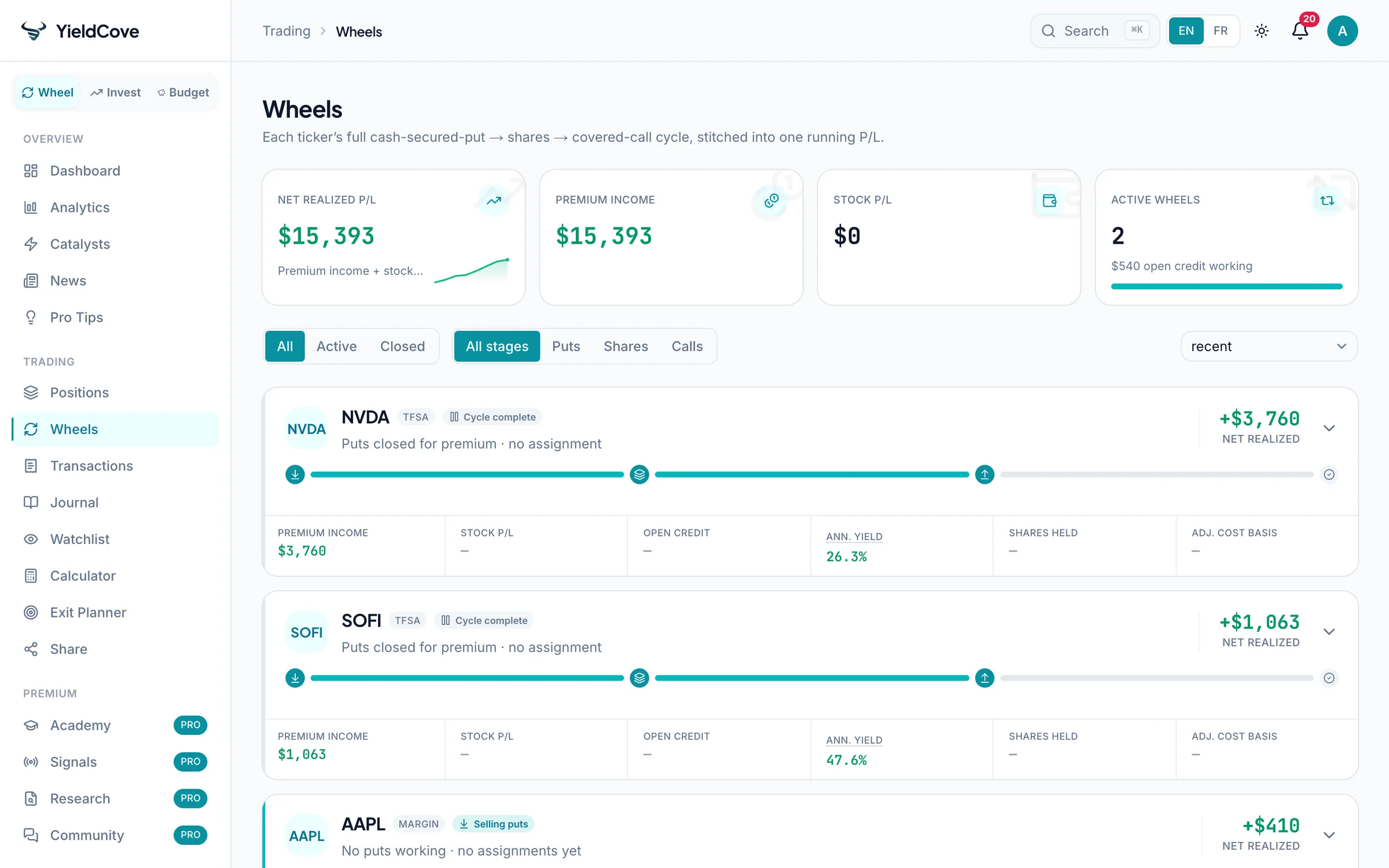1389x868 pixels.
Task: Expand the SOFI wheel card
Action: [x=1329, y=631]
